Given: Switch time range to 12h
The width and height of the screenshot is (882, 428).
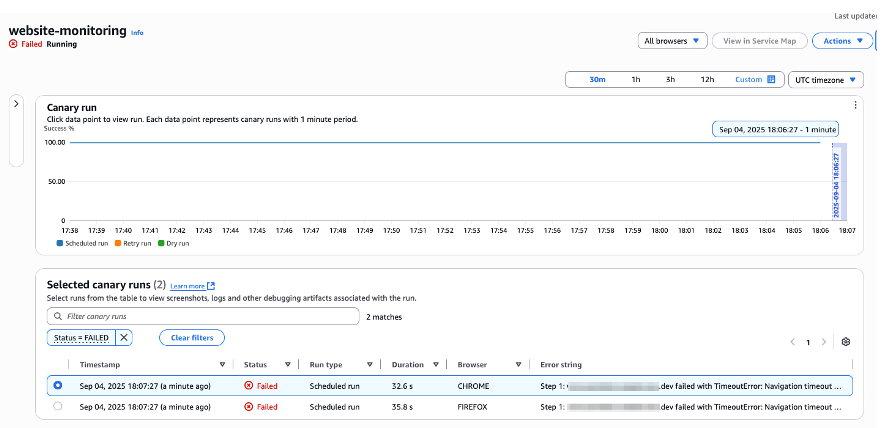Looking at the screenshot, I should tap(707, 79).
